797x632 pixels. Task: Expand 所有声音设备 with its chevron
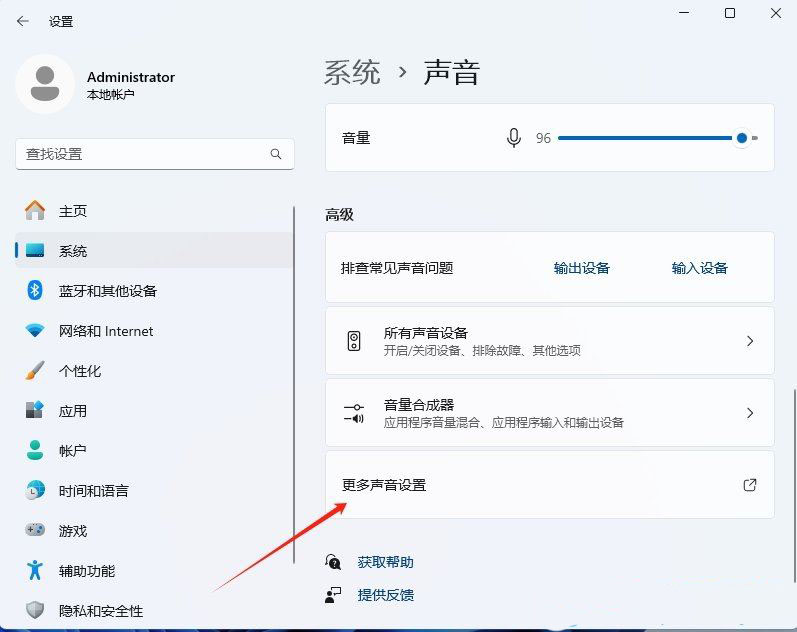click(750, 341)
